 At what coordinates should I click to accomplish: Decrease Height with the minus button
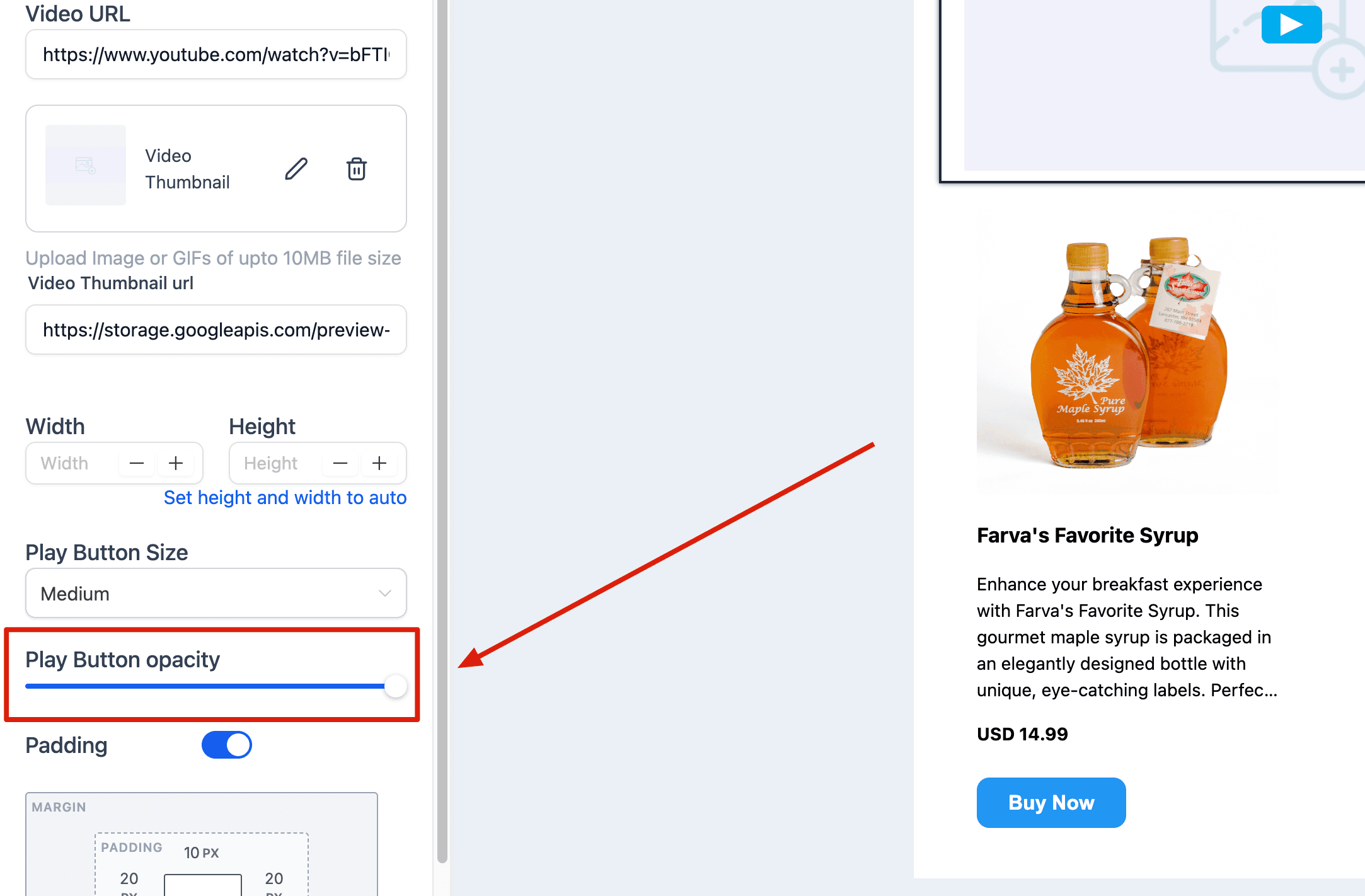340,463
